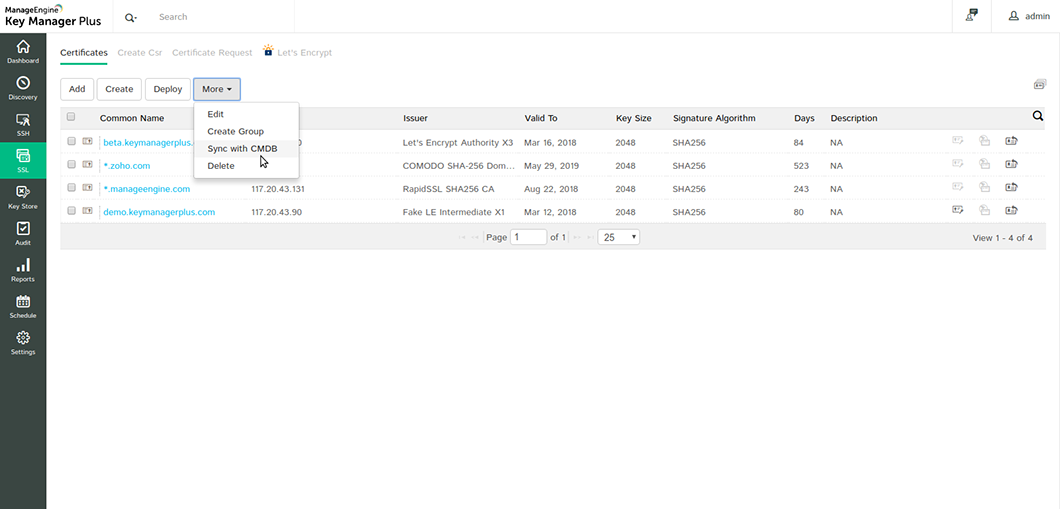Viewport: 1060px width, 509px height.
Task: Click the export certificate icon on the demo.keymanagerplus.com row
Action: [1011, 210]
